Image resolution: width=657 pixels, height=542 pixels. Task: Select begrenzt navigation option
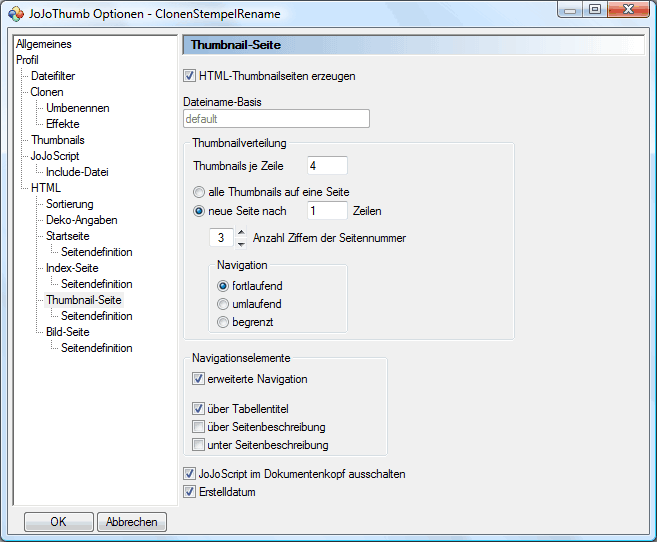223,322
